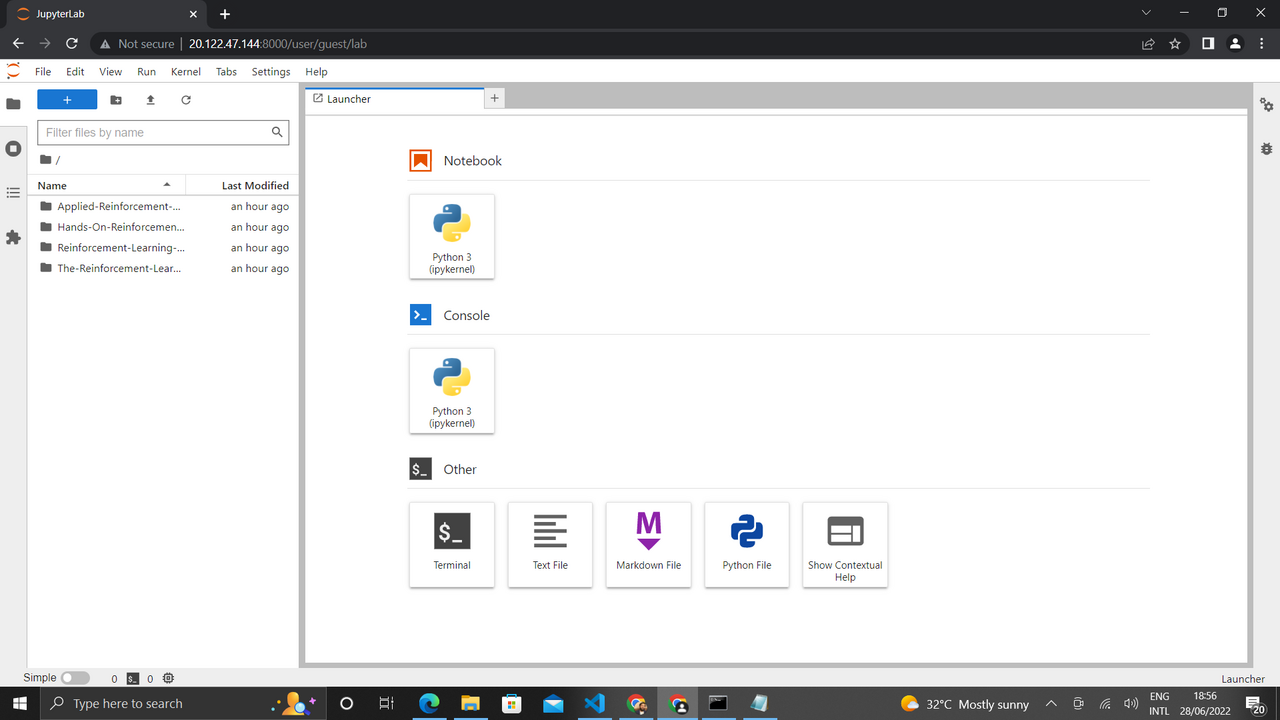Select the JupyterLab browser tab
The image size is (1280, 720).
coord(106,14)
